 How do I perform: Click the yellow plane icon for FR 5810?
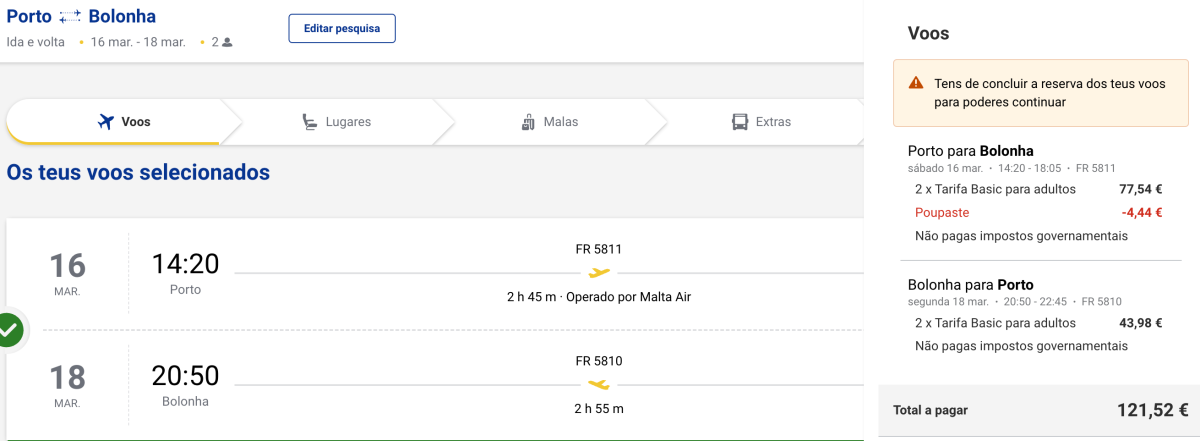tap(599, 384)
